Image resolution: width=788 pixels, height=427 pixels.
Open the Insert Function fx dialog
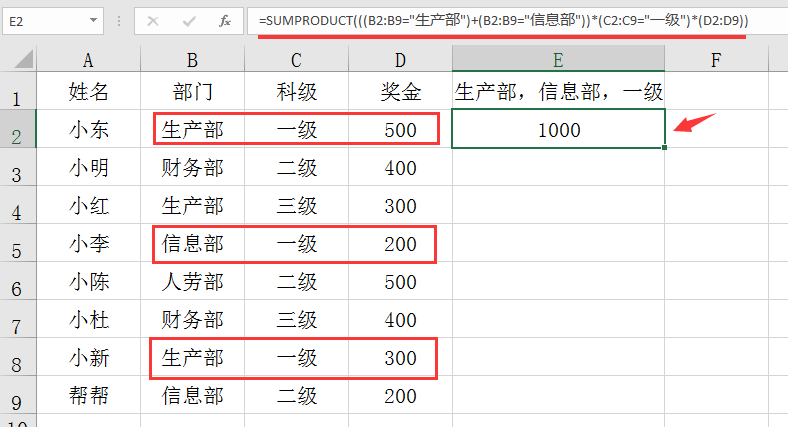(225, 21)
